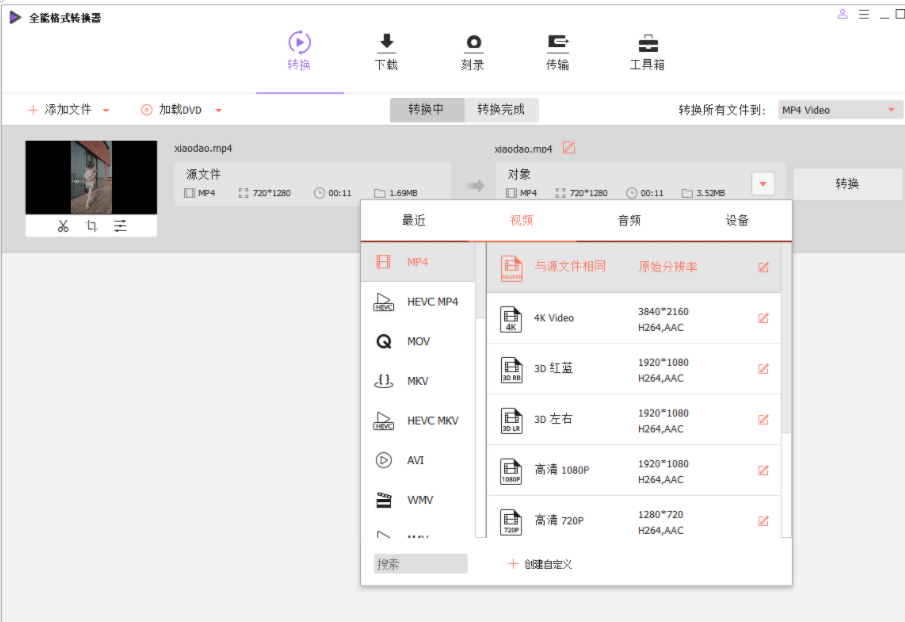Click the source file name xiaodao.mp4

[203, 148]
